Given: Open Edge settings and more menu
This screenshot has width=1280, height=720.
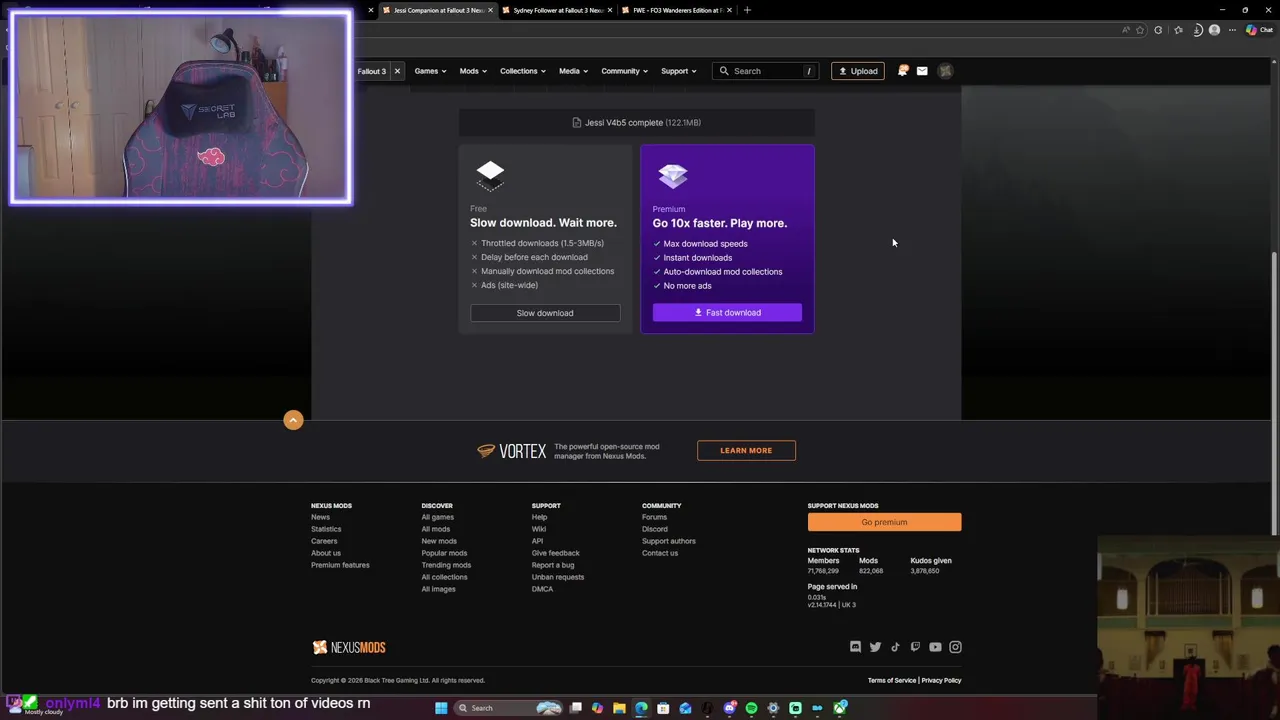Looking at the screenshot, I should [1232, 30].
